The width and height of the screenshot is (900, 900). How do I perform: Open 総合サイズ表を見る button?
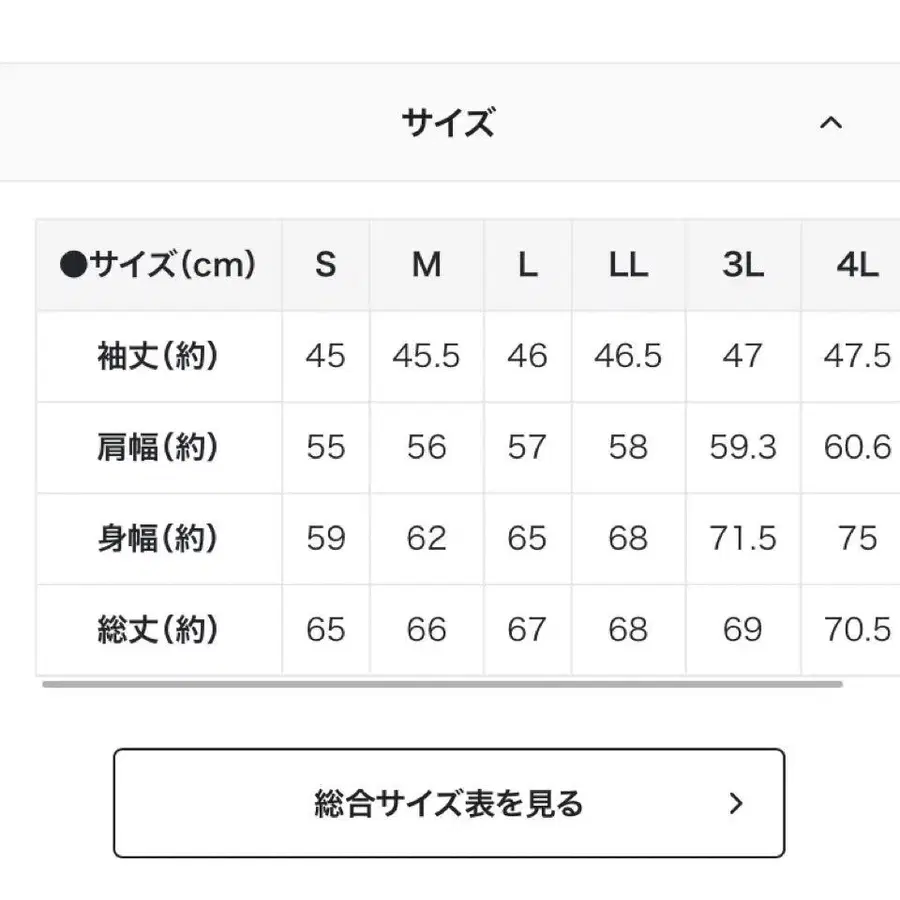click(448, 803)
